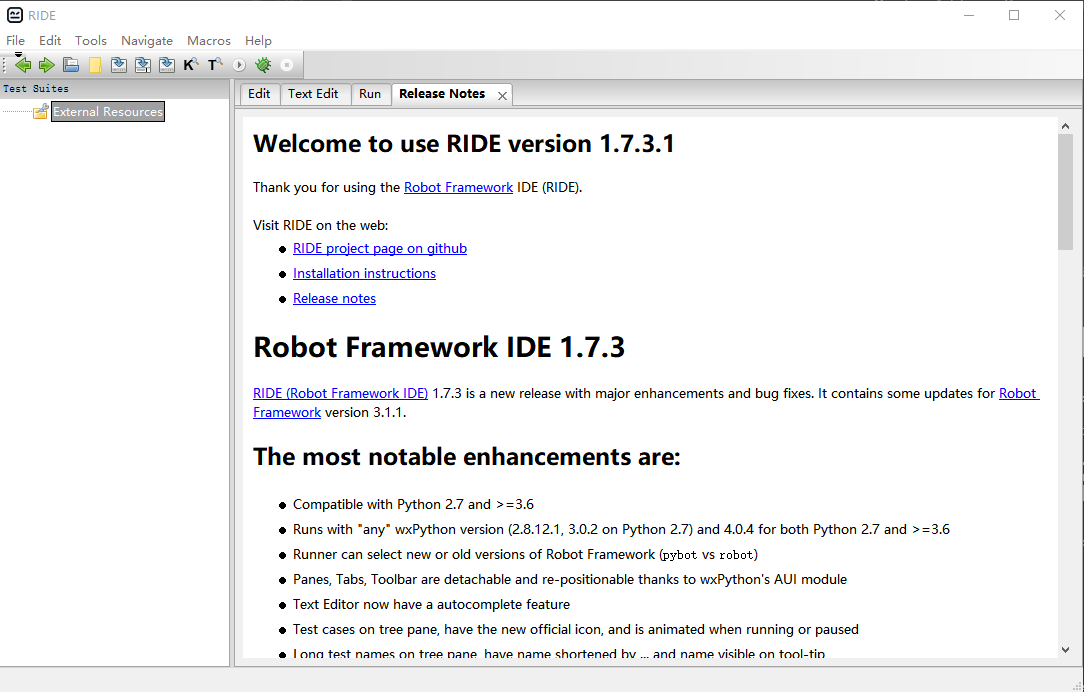Open the toolbar overflow dropdown arrow
This screenshot has height=692, width=1084.
(17, 54)
